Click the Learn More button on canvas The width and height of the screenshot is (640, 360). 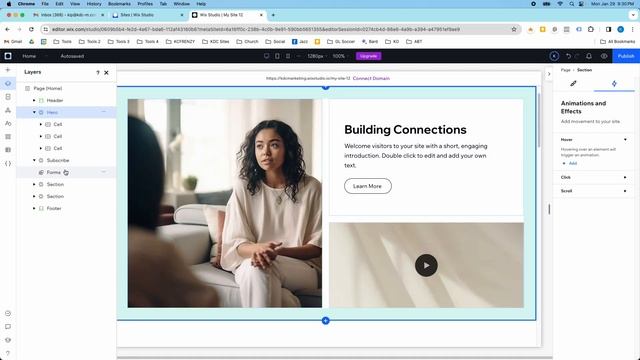[367, 186]
